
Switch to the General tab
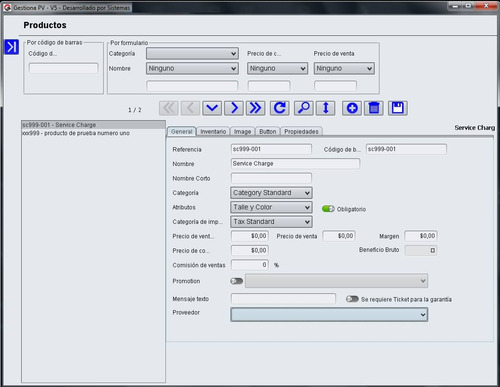click(x=182, y=132)
